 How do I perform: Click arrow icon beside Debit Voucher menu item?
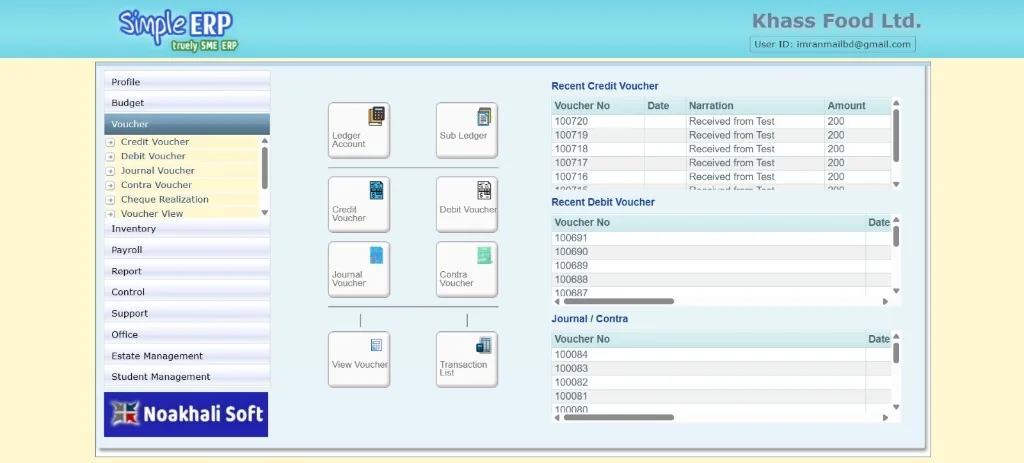(110, 157)
